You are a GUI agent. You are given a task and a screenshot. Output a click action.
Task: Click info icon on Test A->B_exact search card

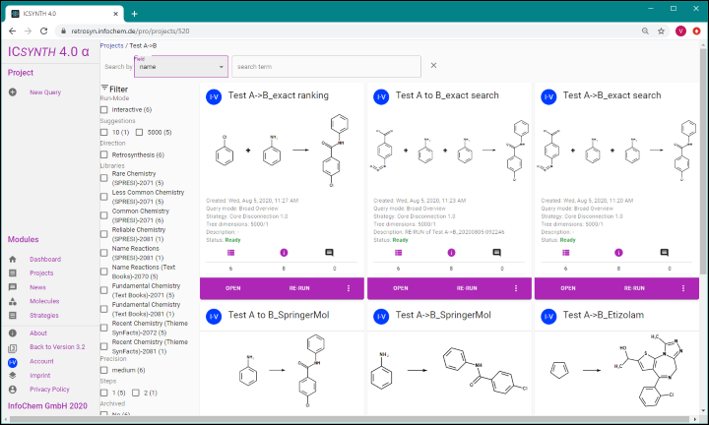pyautogui.click(x=619, y=253)
